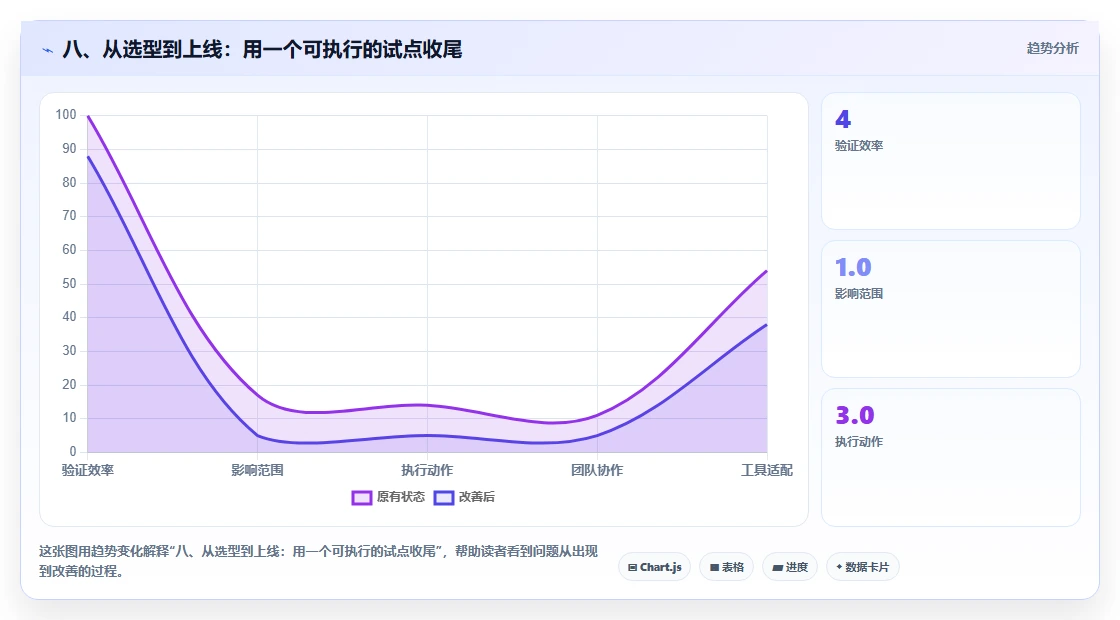This screenshot has height=620, width=1120.
Task: Open the 验证效率 data card
Action: point(951,161)
